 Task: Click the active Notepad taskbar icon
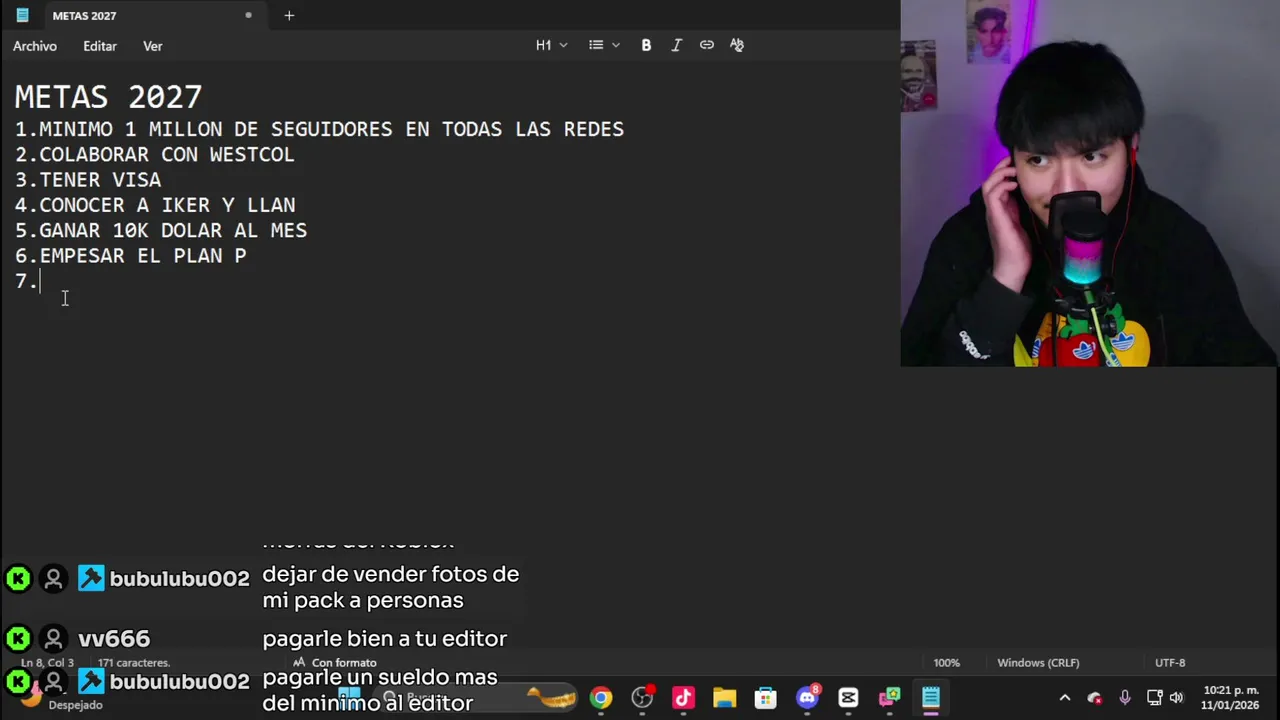[x=930, y=698]
